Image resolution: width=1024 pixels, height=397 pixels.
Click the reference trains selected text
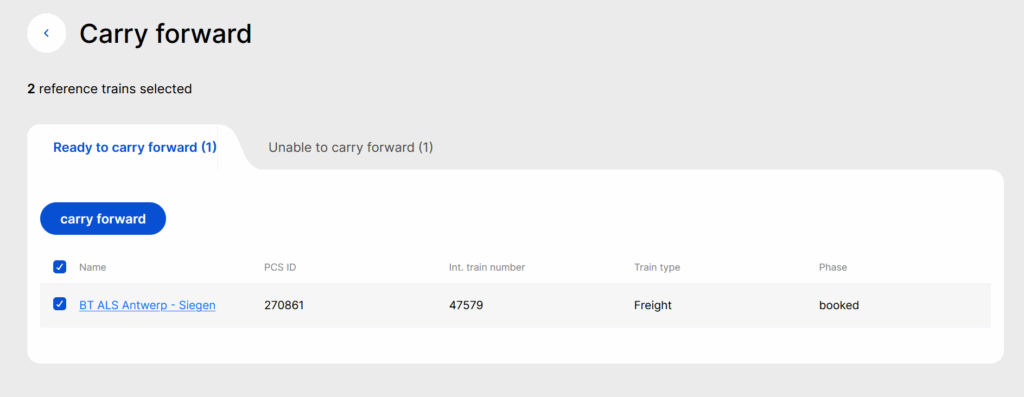pos(116,89)
